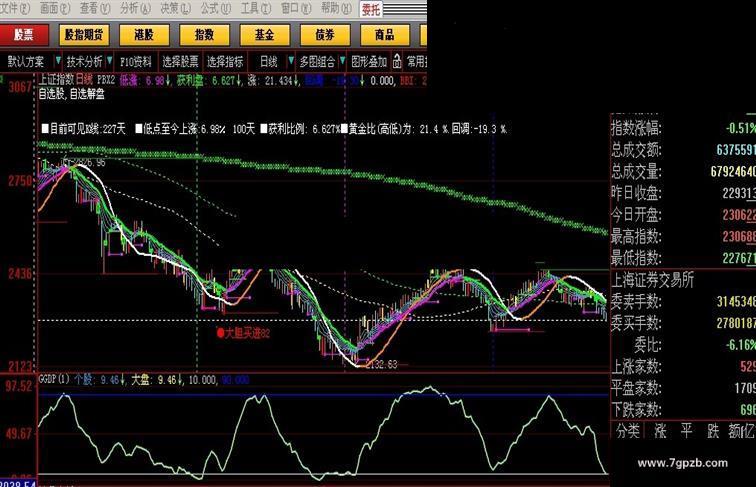Expand the dropdown arrow after 默认方案
Screen dimensions: 756x487
pos(58,61)
